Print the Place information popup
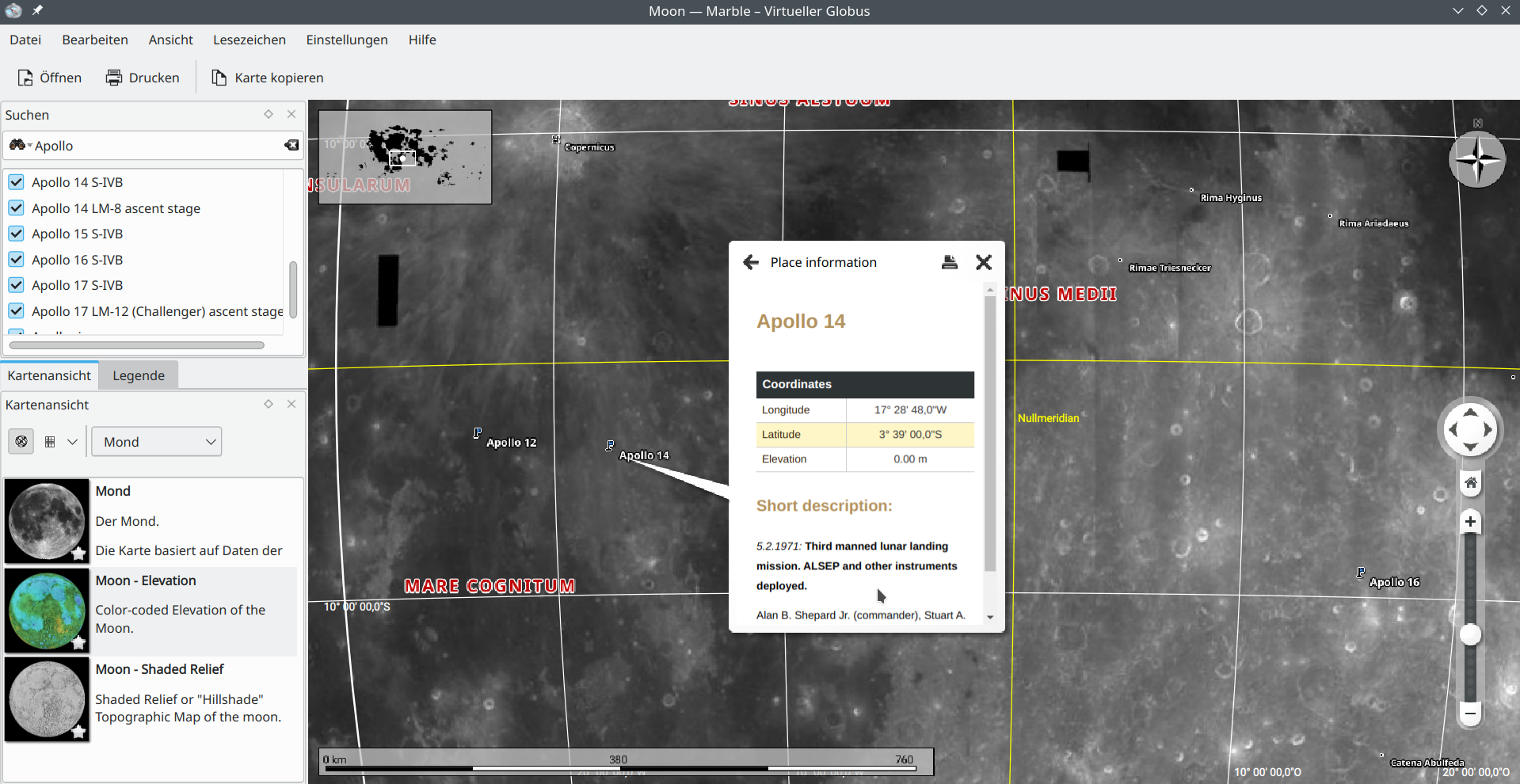 (x=950, y=262)
